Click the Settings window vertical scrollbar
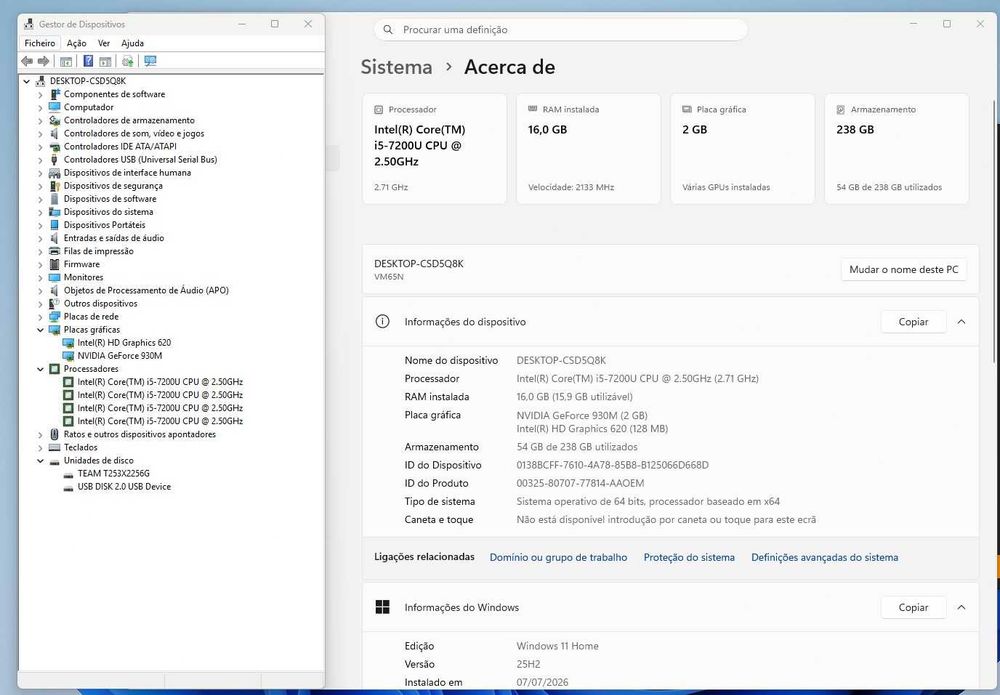Image resolution: width=1000 pixels, height=695 pixels. pos(995,230)
